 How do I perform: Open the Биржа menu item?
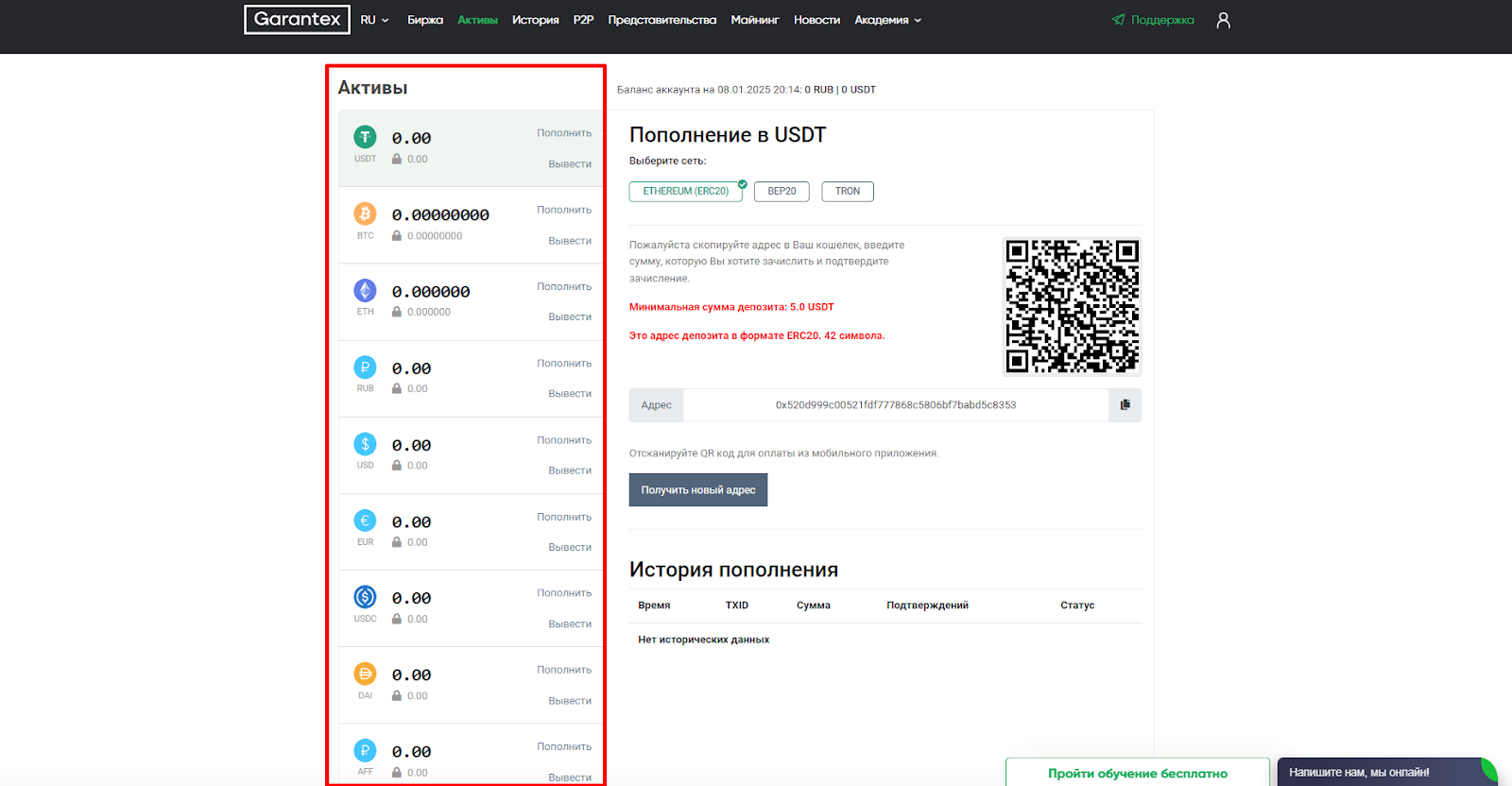coord(425,20)
